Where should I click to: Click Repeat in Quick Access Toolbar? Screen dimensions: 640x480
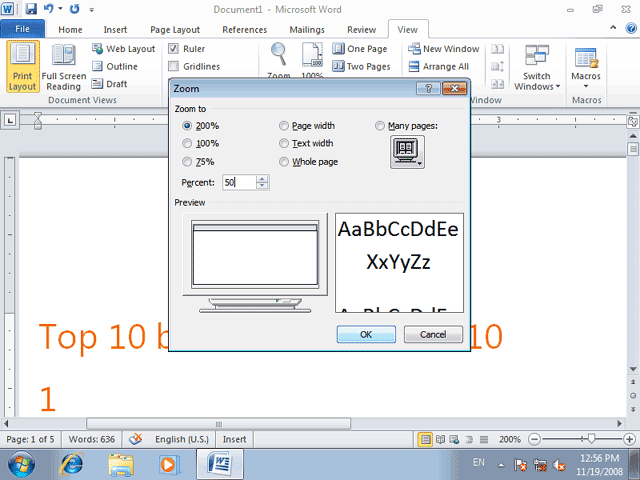74,9
